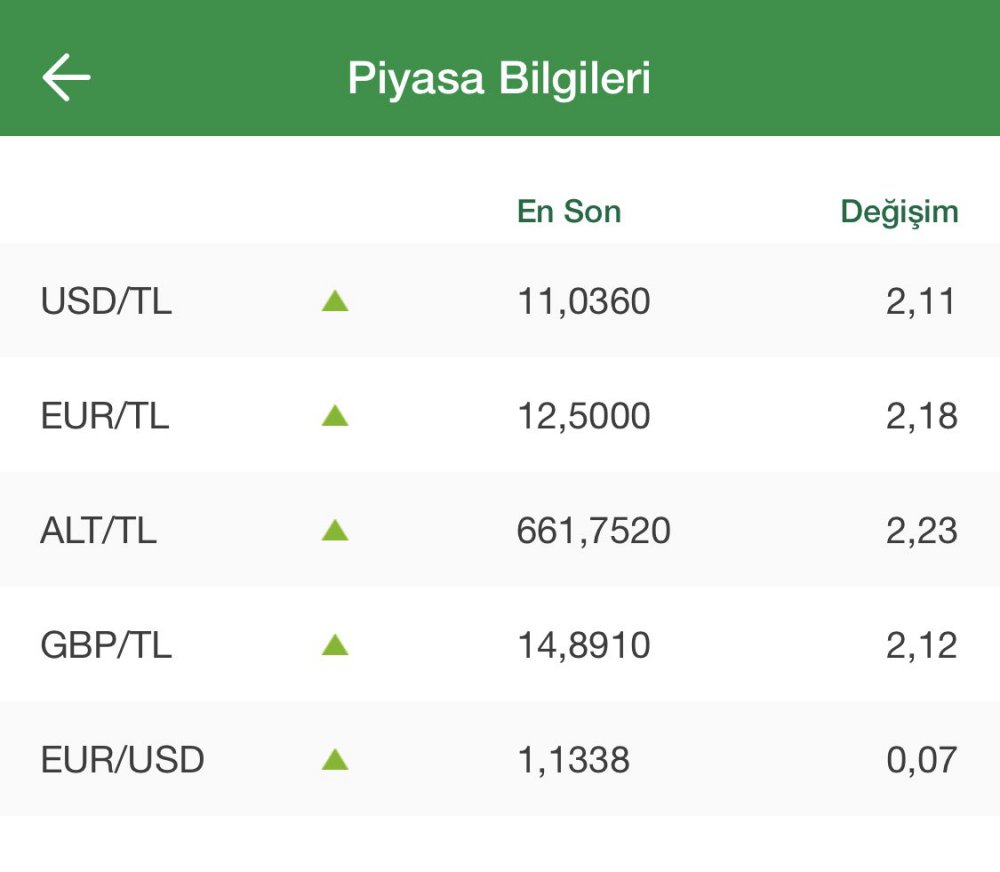The image size is (1000, 872).
Task: Click the EUR/USD change value 0,07
Action: tap(921, 761)
